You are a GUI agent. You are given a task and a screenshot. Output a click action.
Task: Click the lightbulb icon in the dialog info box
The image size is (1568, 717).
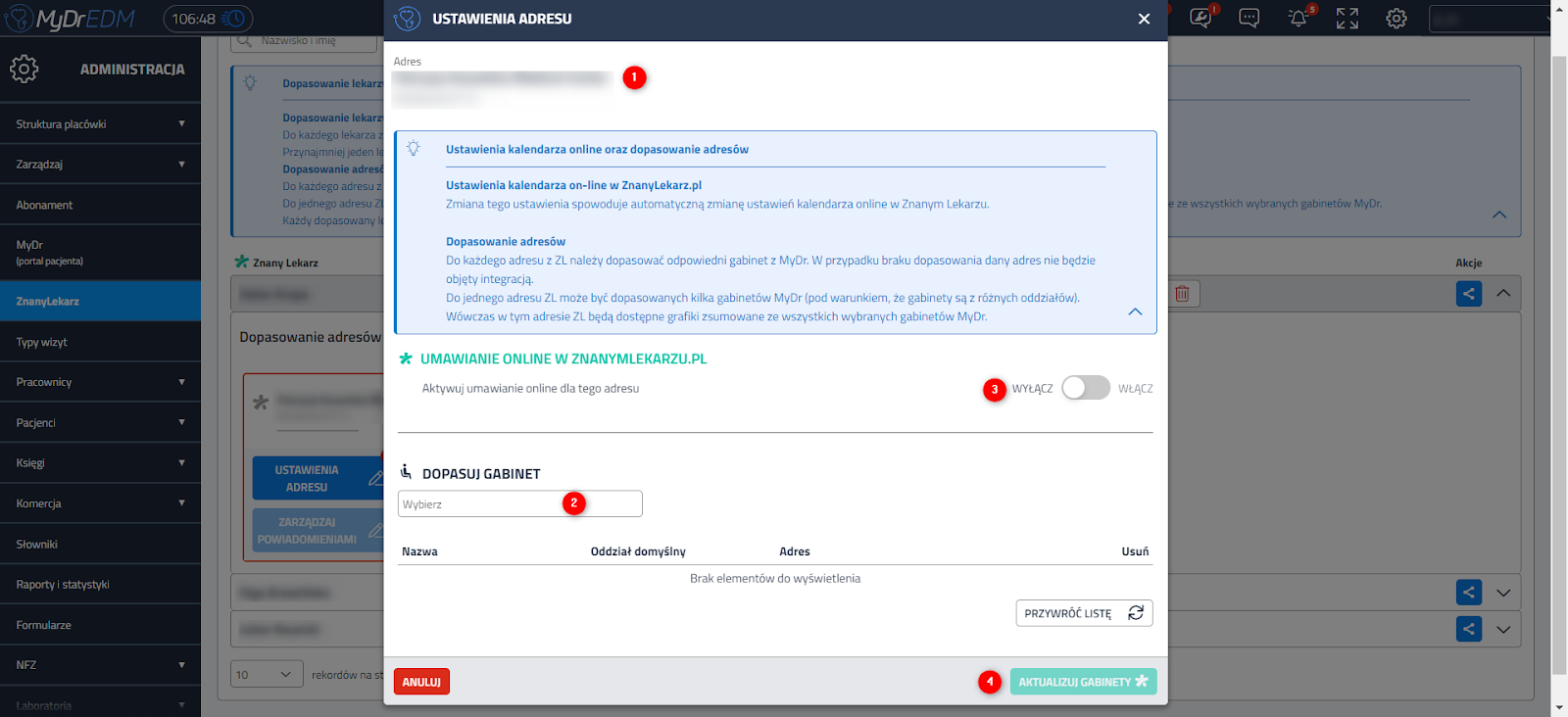414,148
